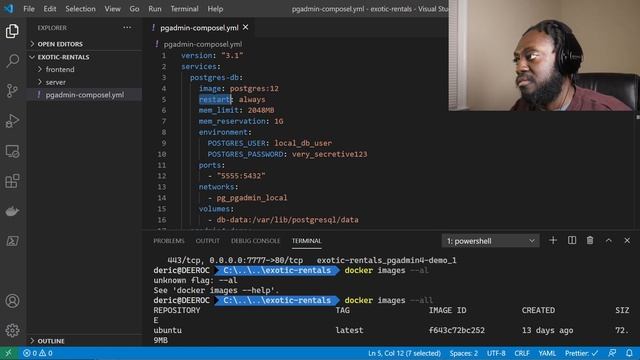Open the File menu

(x=29, y=9)
